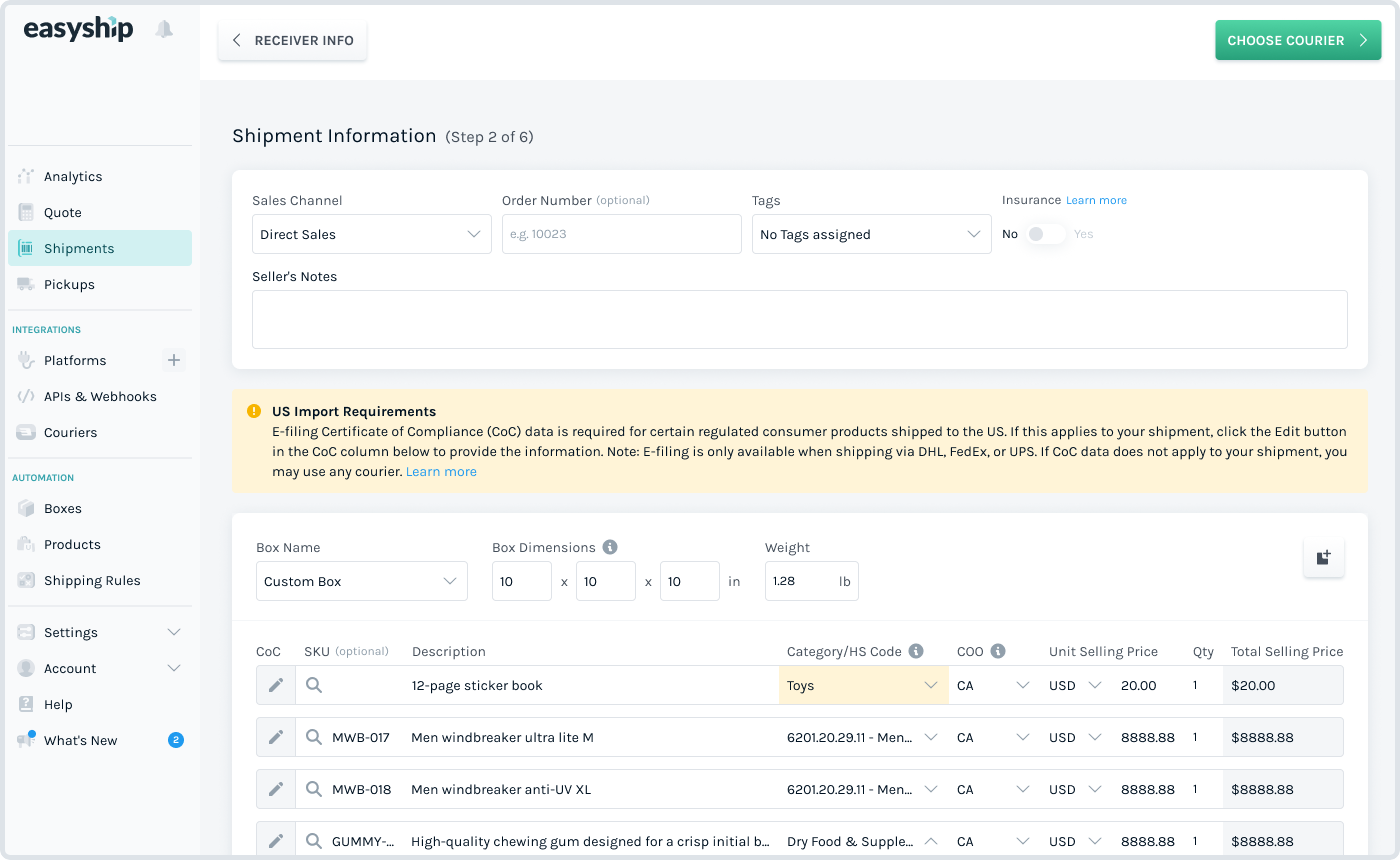
Task: Click the Men windbreaker ultra lite M description
Action: (x=502, y=737)
